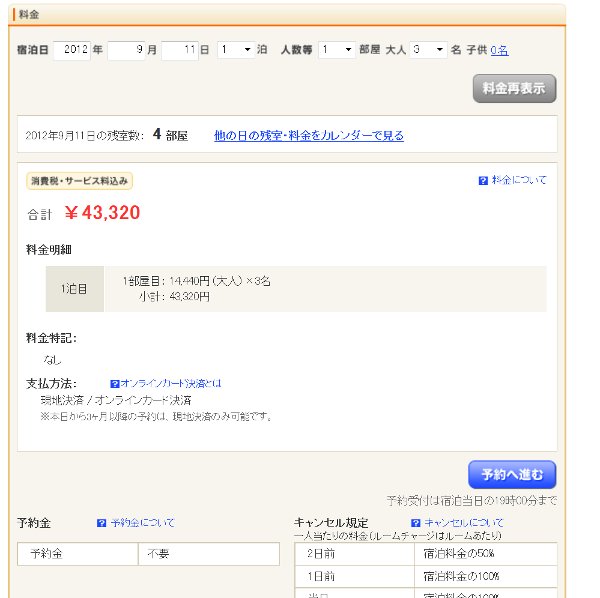Click the 子供 0名 link
600x598 pixels.
tap(499, 50)
